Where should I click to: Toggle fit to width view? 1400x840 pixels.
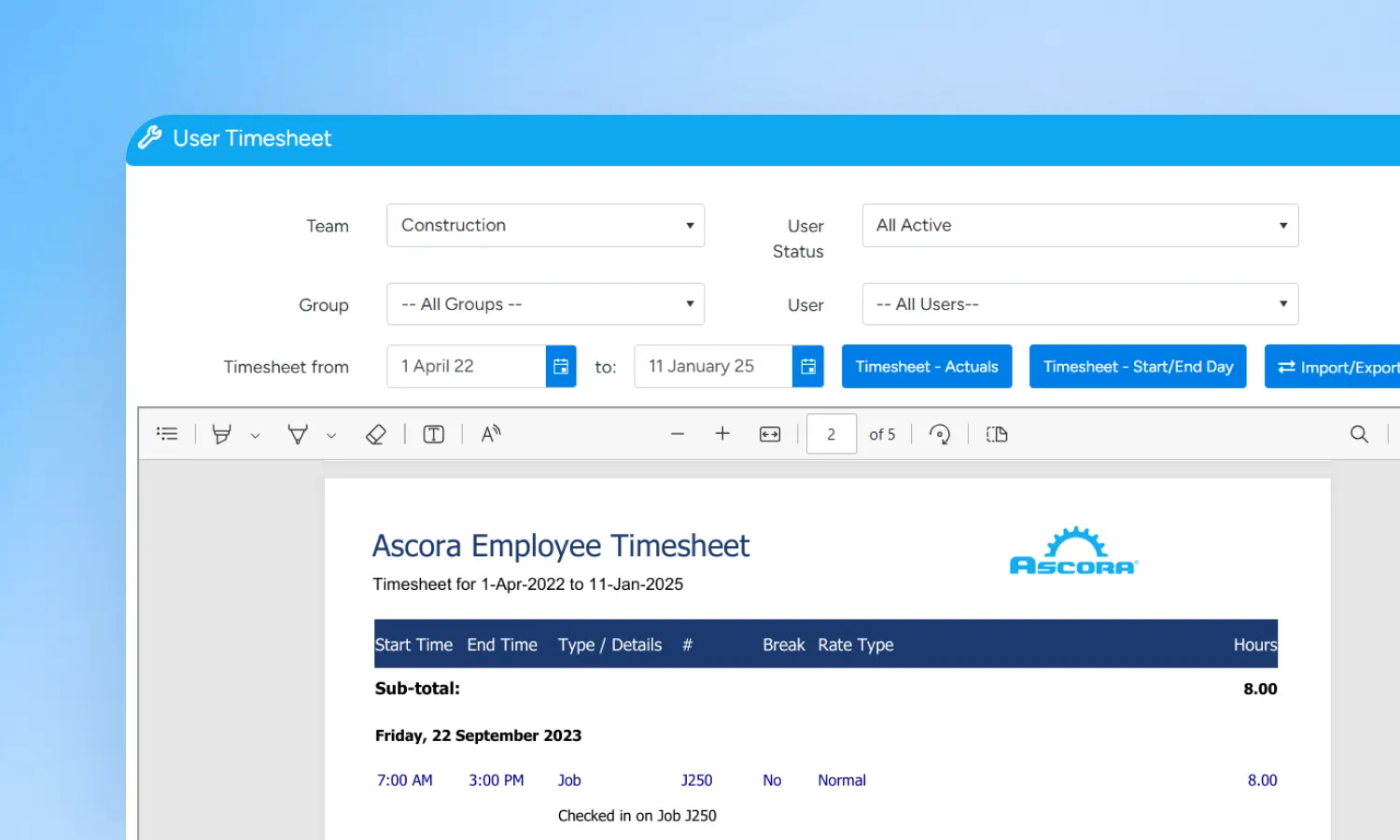click(770, 434)
